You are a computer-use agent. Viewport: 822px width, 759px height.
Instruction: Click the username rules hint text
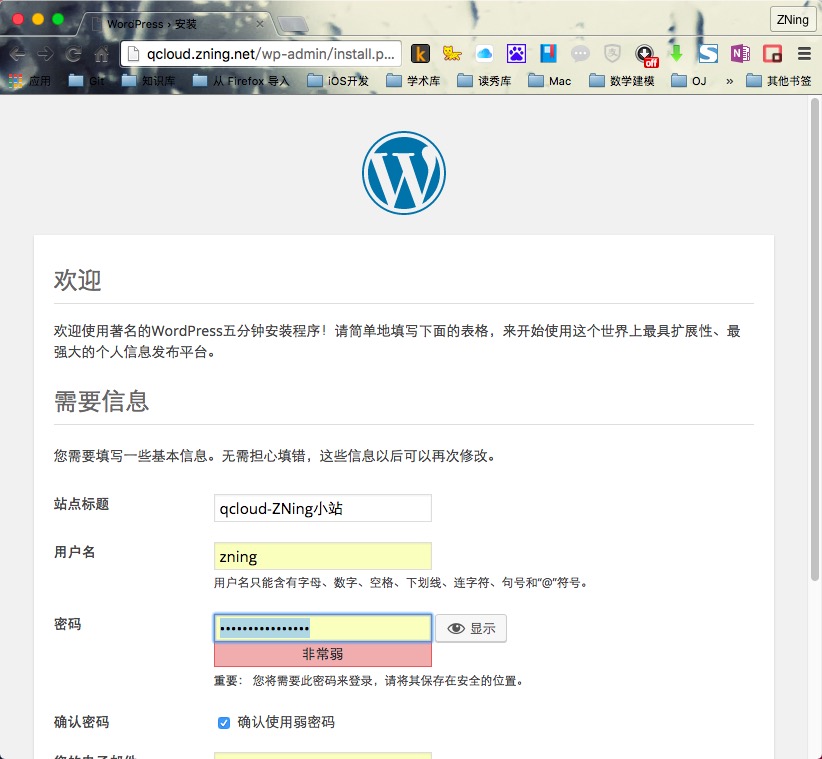click(402, 582)
